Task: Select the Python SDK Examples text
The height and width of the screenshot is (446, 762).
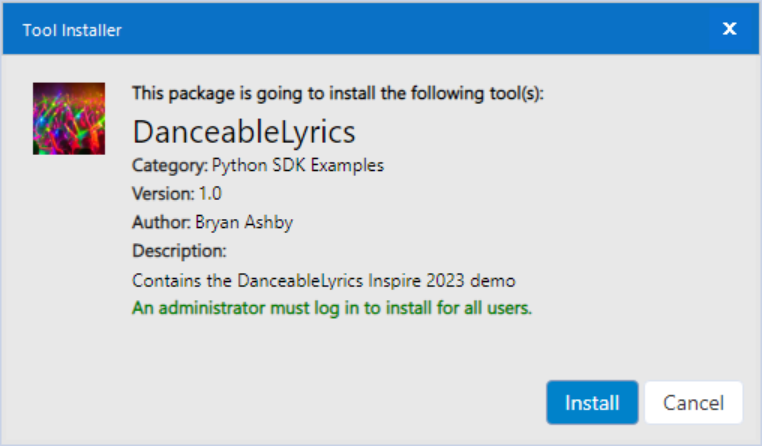Action: [298, 164]
